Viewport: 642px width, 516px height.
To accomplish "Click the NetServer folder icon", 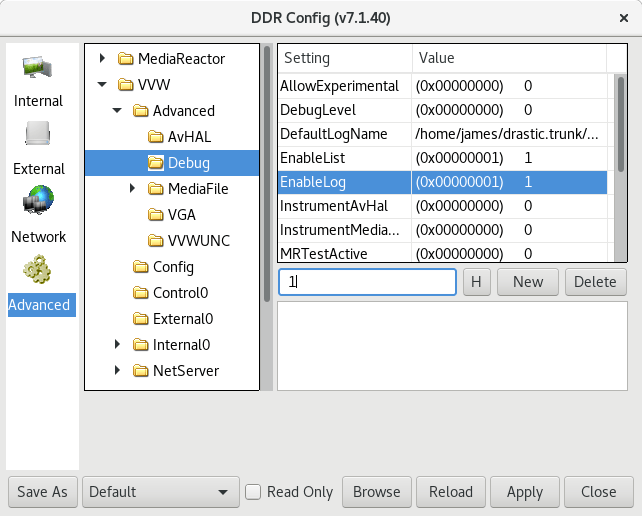I will point(141,371).
